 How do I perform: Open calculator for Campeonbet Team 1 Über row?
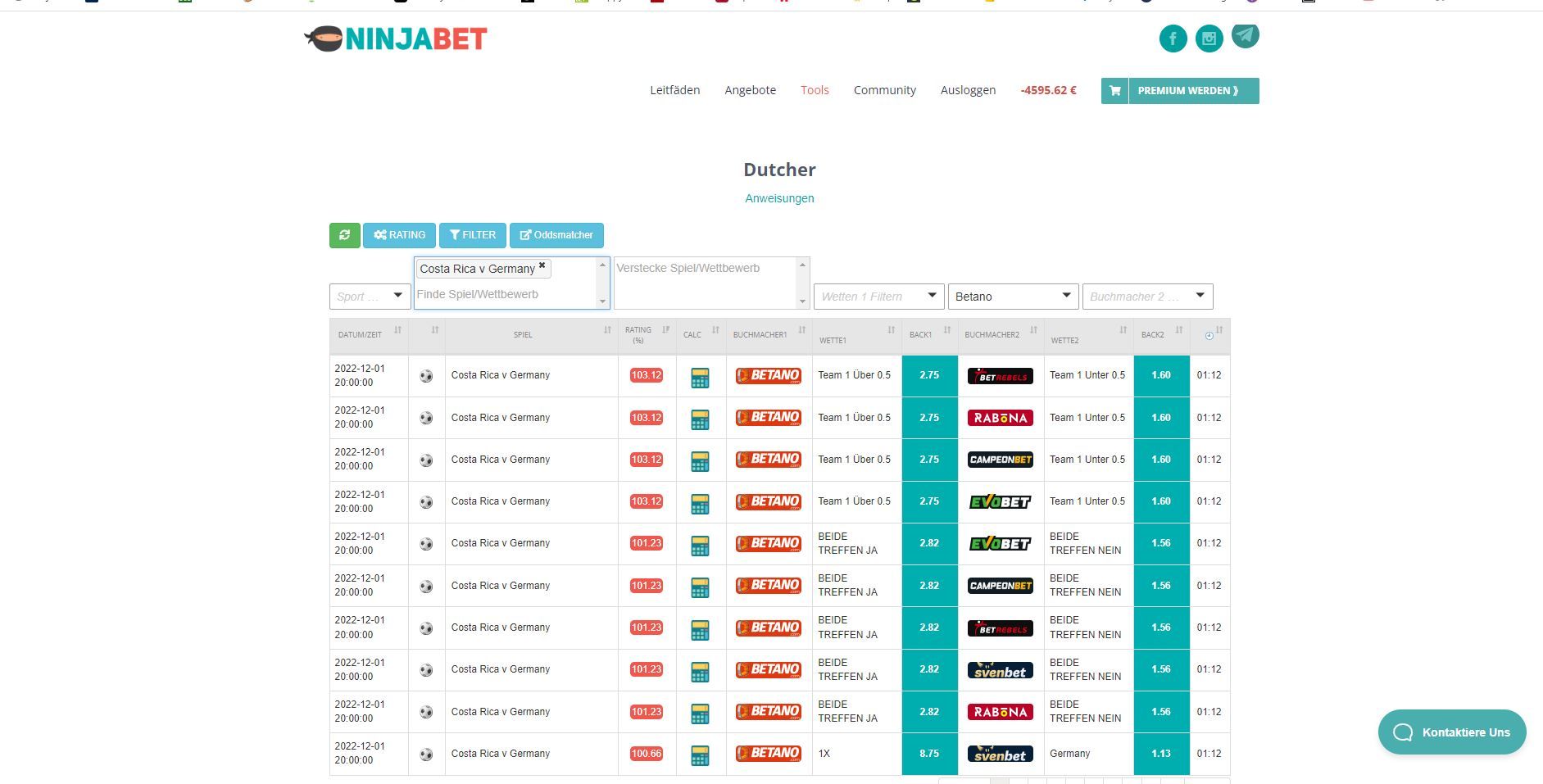point(700,461)
